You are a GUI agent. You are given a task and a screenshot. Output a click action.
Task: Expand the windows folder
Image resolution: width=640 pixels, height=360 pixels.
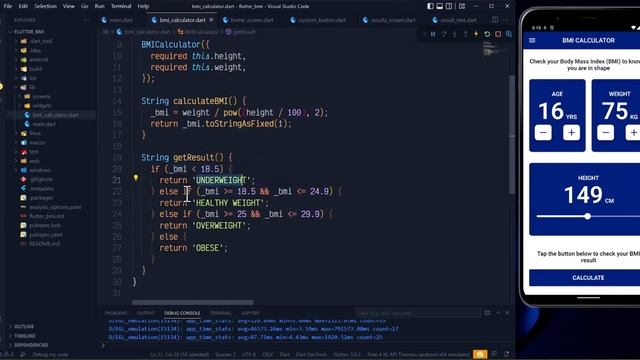pyautogui.click(x=40, y=170)
